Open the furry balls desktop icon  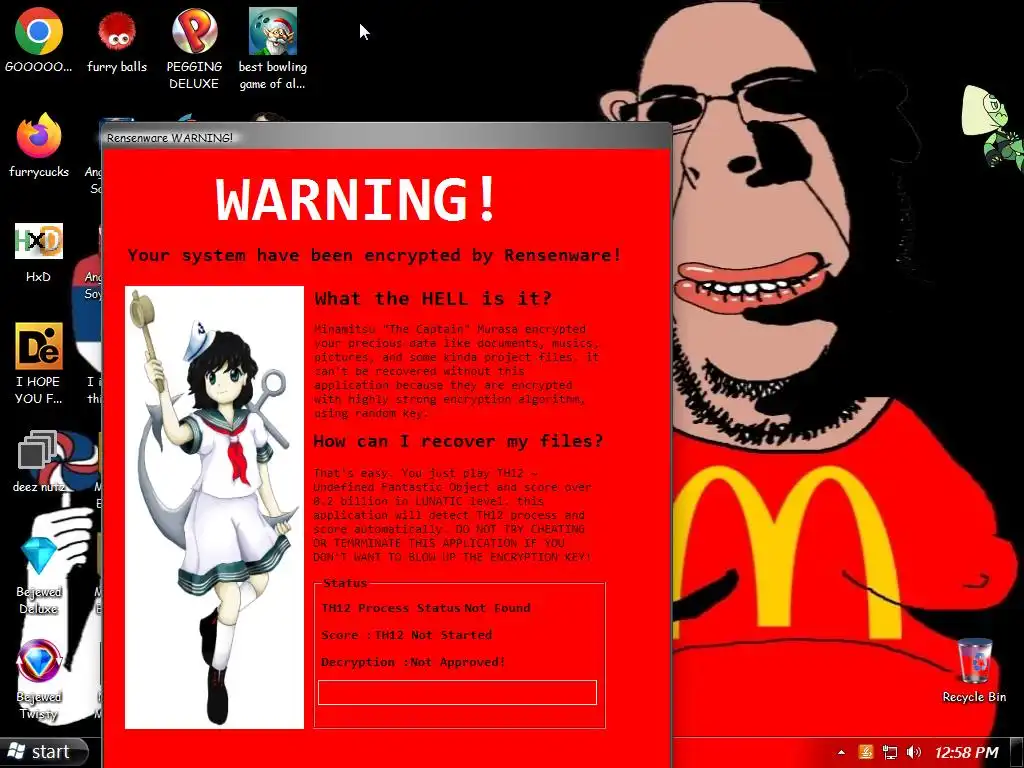pyautogui.click(x=117, y=39)
